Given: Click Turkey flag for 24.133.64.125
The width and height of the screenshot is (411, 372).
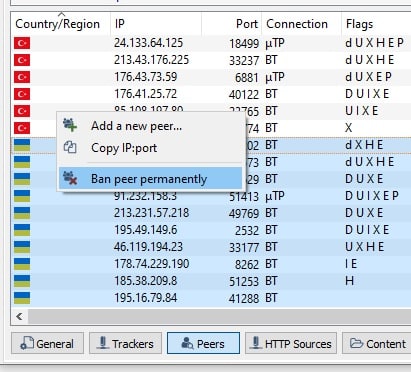Looking at the screenshot, I should pos(22,43).
